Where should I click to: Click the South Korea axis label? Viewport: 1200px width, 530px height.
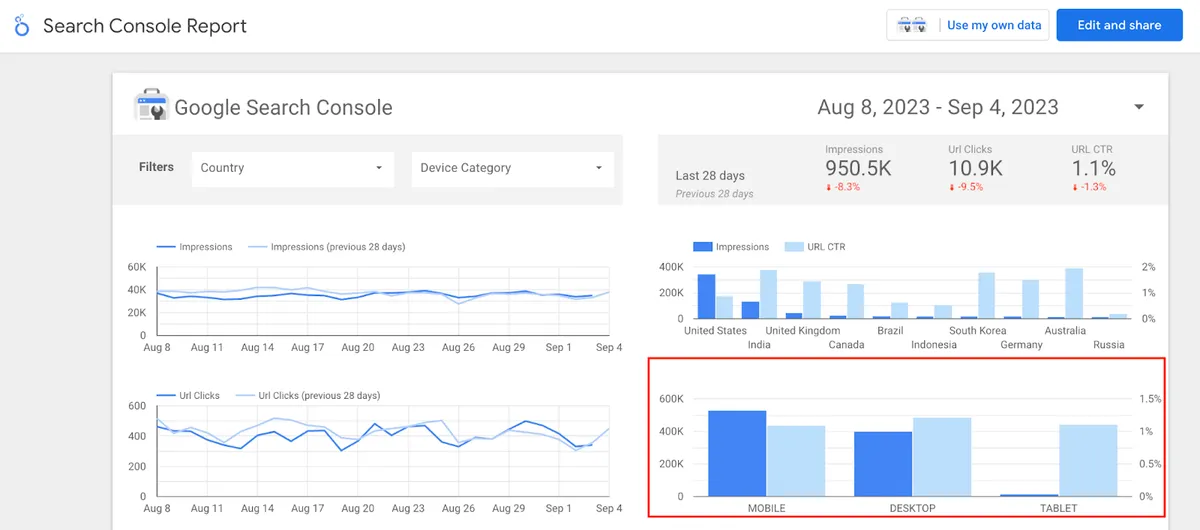click(x=978, y=331)
